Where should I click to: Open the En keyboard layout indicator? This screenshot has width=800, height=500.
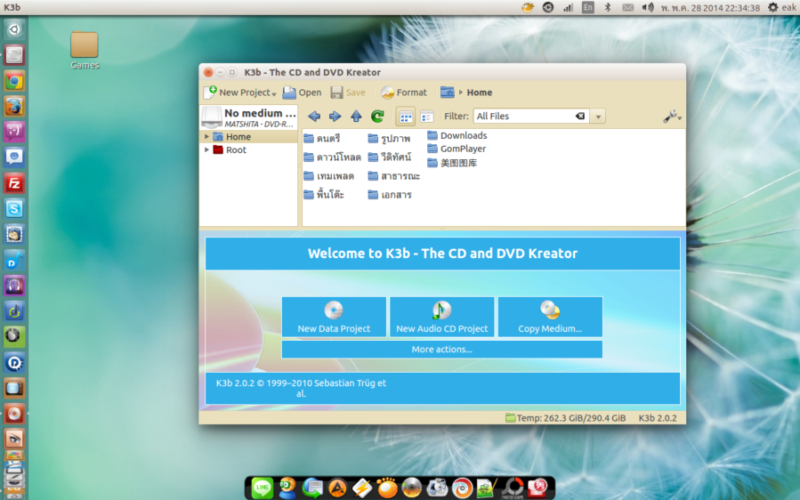pyautogui.click(x=588, y=8)
